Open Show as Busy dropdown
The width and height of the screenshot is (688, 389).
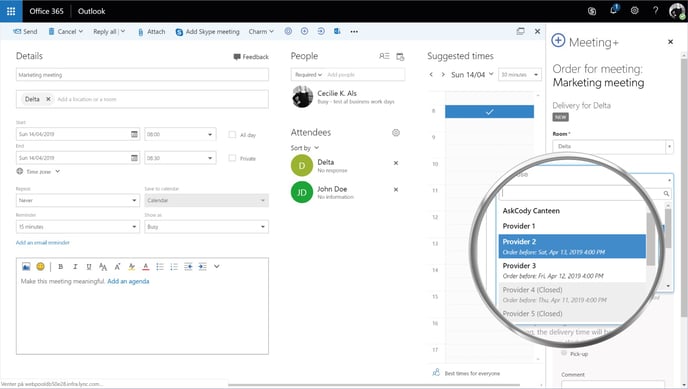point(207,227)
